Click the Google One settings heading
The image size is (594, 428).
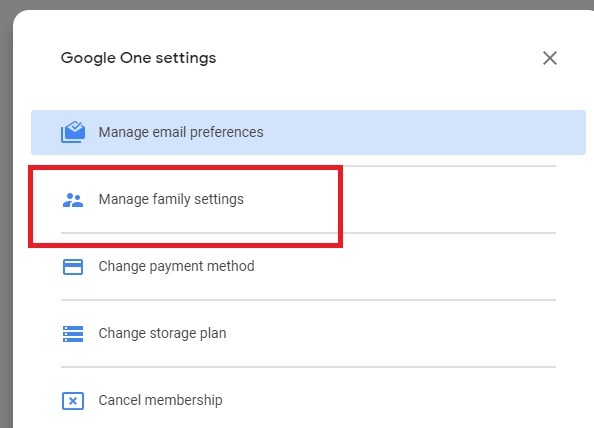click(x=138, y=58)
